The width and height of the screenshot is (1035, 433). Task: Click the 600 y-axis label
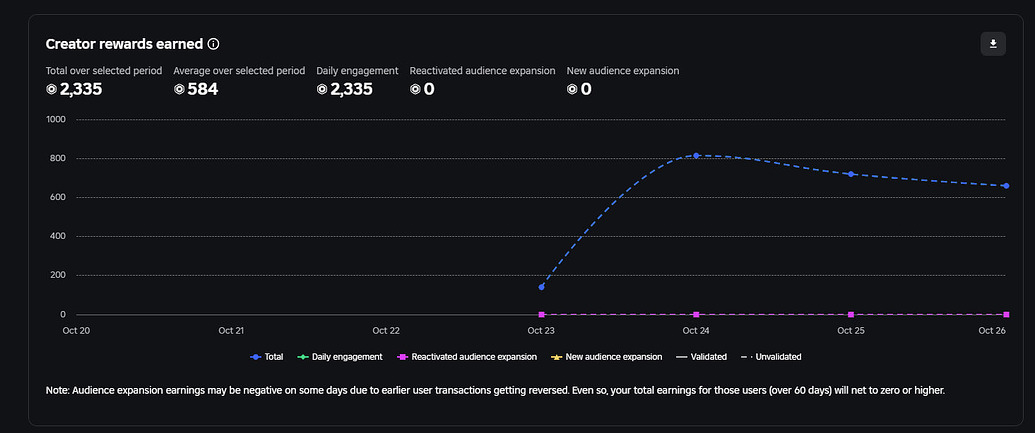[x=58, y=197]
